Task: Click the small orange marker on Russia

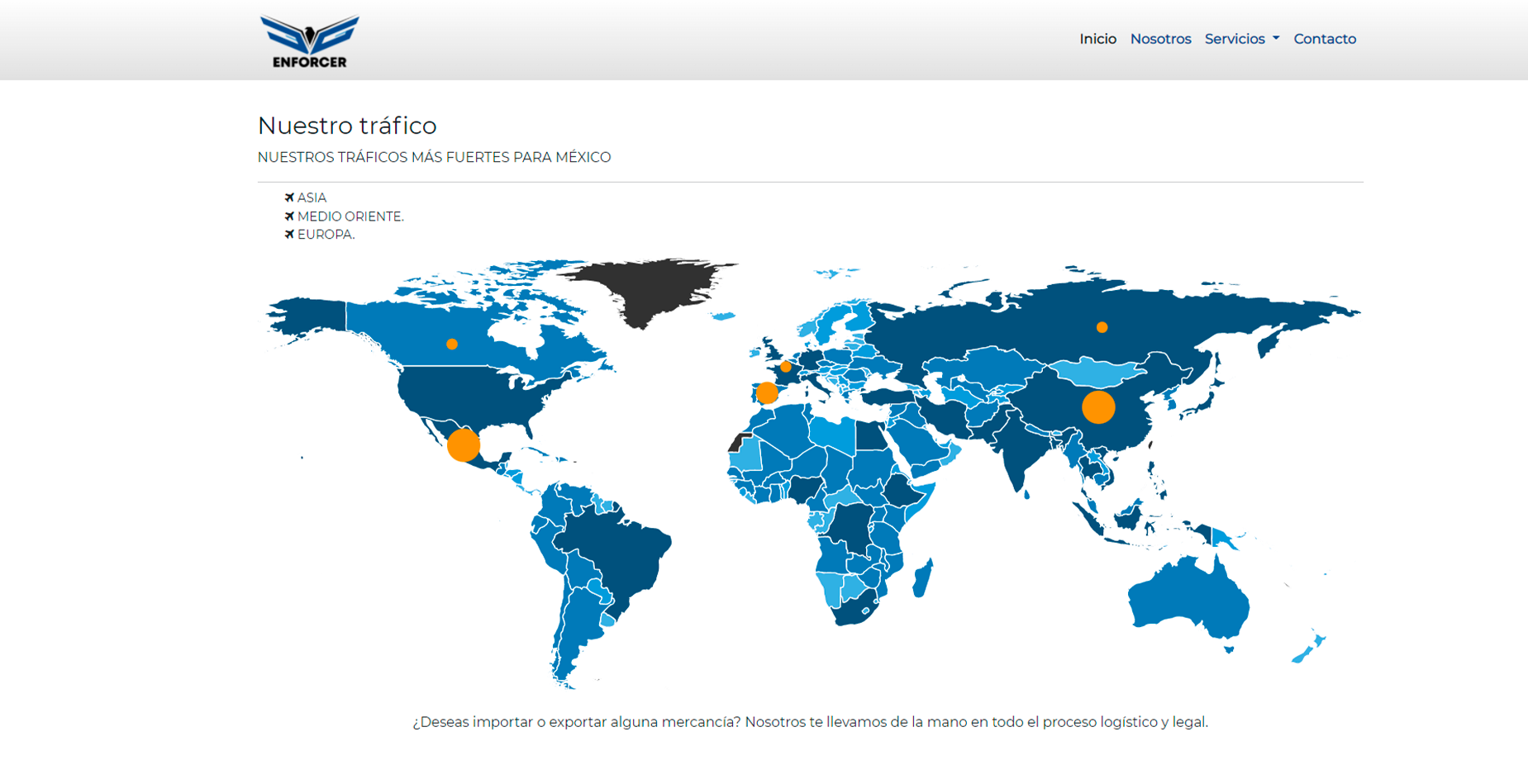Action: [1102, 327]
